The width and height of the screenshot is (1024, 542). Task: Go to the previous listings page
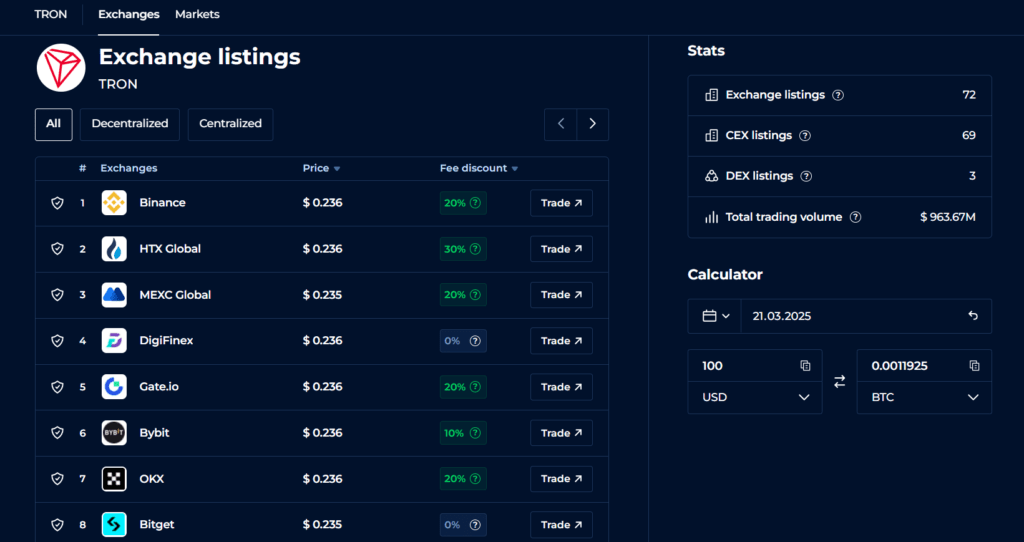pos(561,124)
